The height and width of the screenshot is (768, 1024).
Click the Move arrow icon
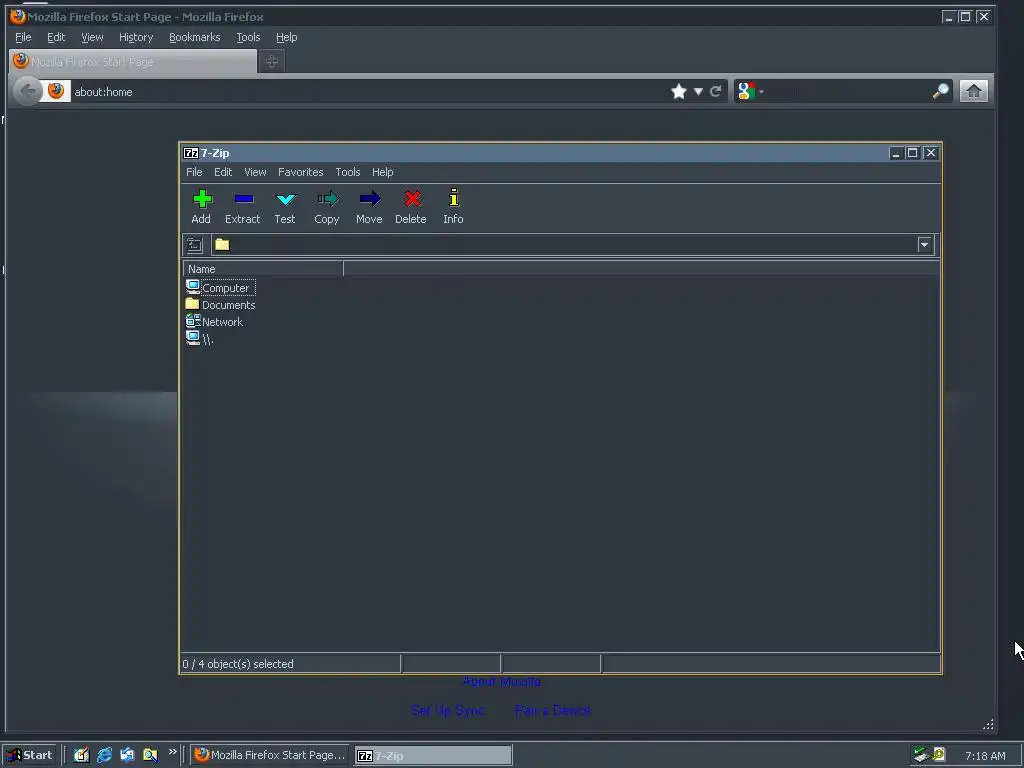370,199
